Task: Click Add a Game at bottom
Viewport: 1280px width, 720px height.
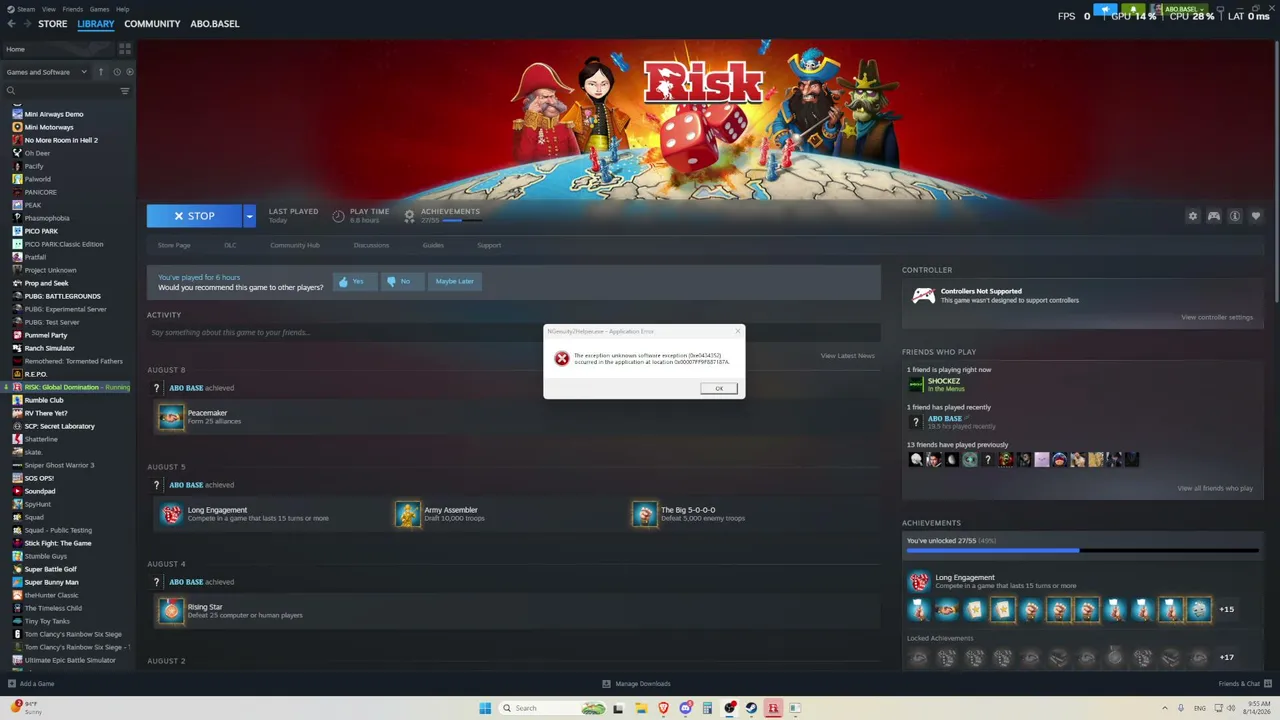Action: click(x=31, y=684)
